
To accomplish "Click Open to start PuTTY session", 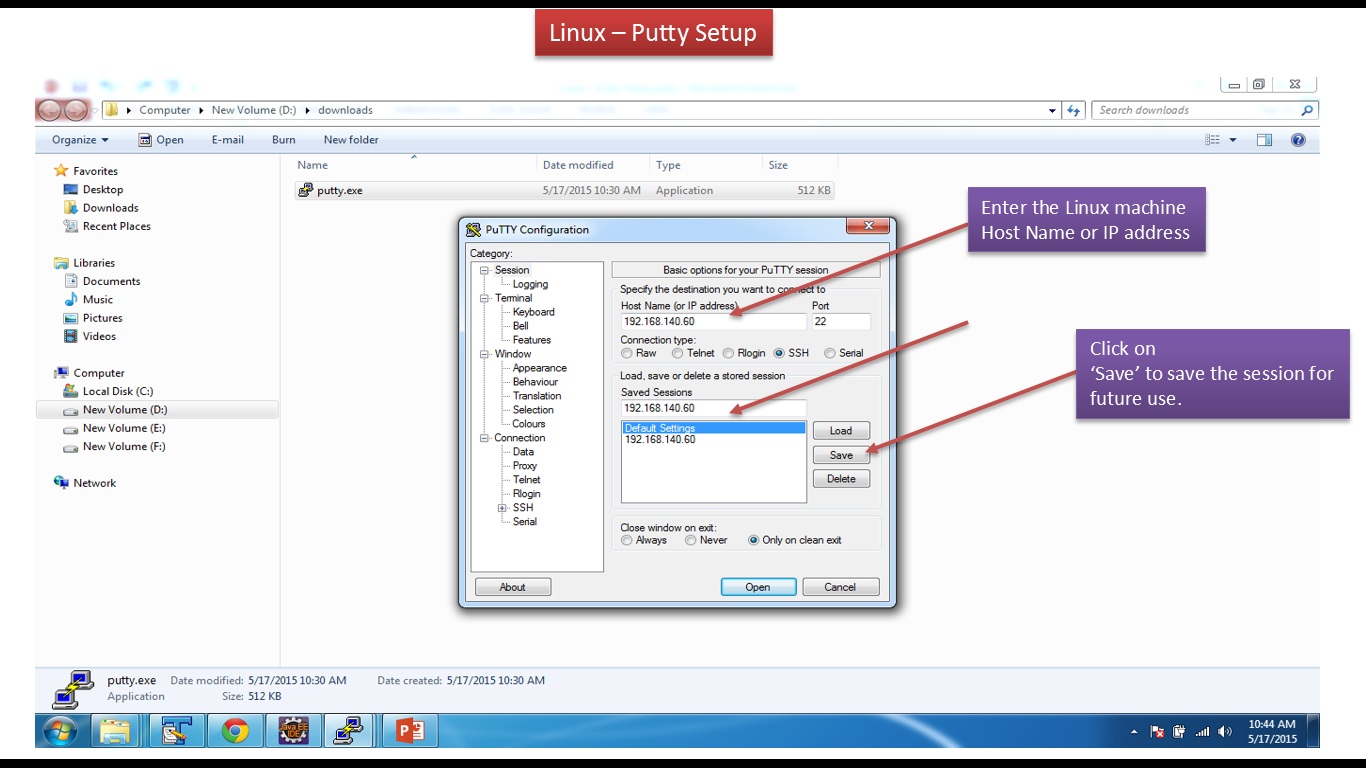I will click(758, 587).
